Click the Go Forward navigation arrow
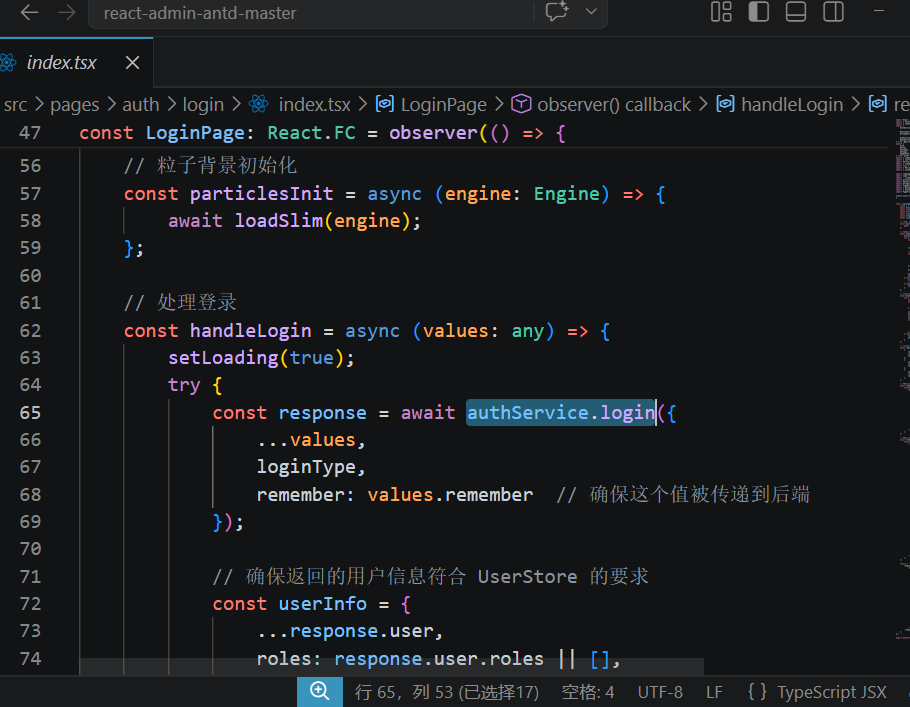Viewport: 910px width, 707px height. click(67, 13)
